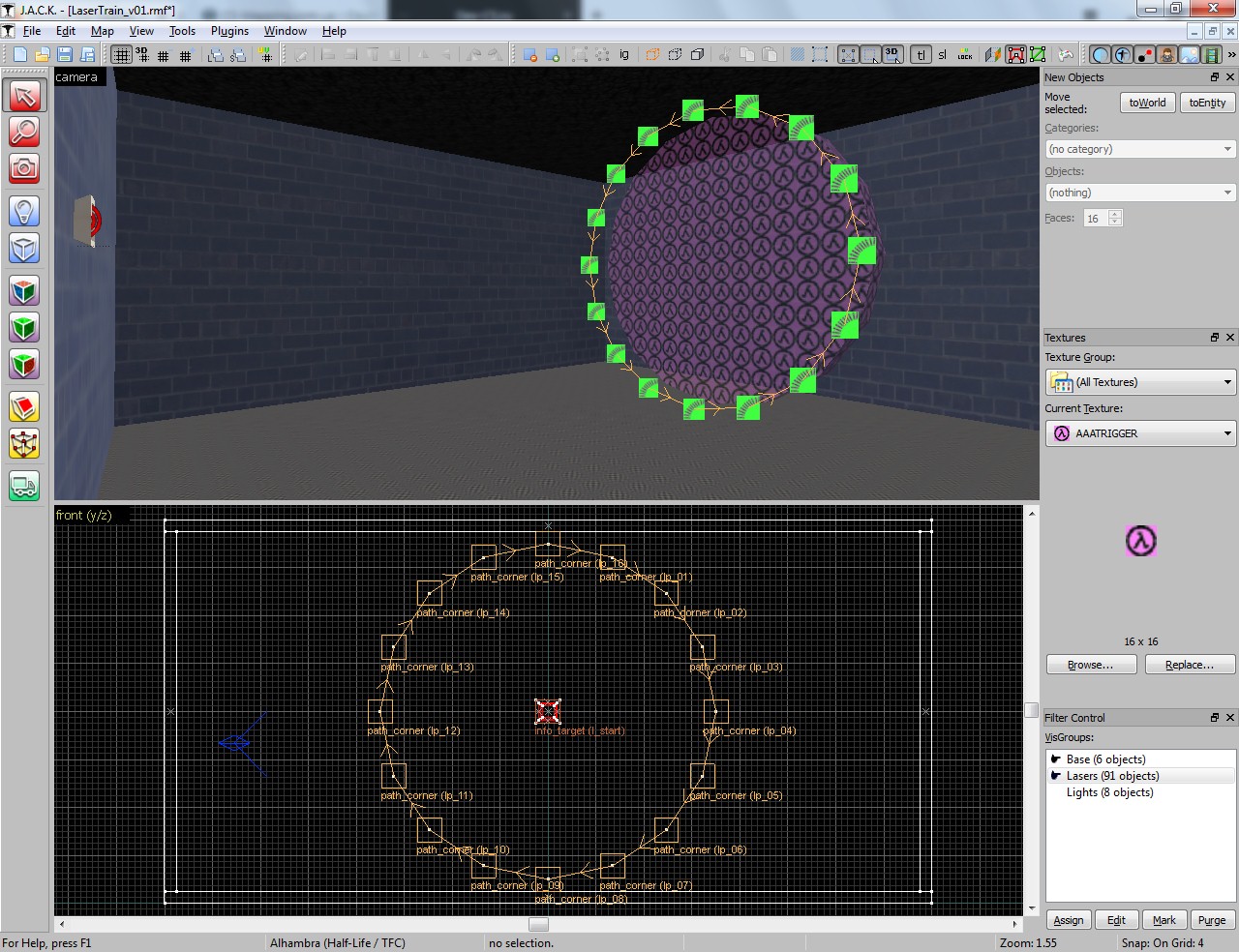Open an existing map file
Screen dimensions: 1239x952
pos(42,55)
